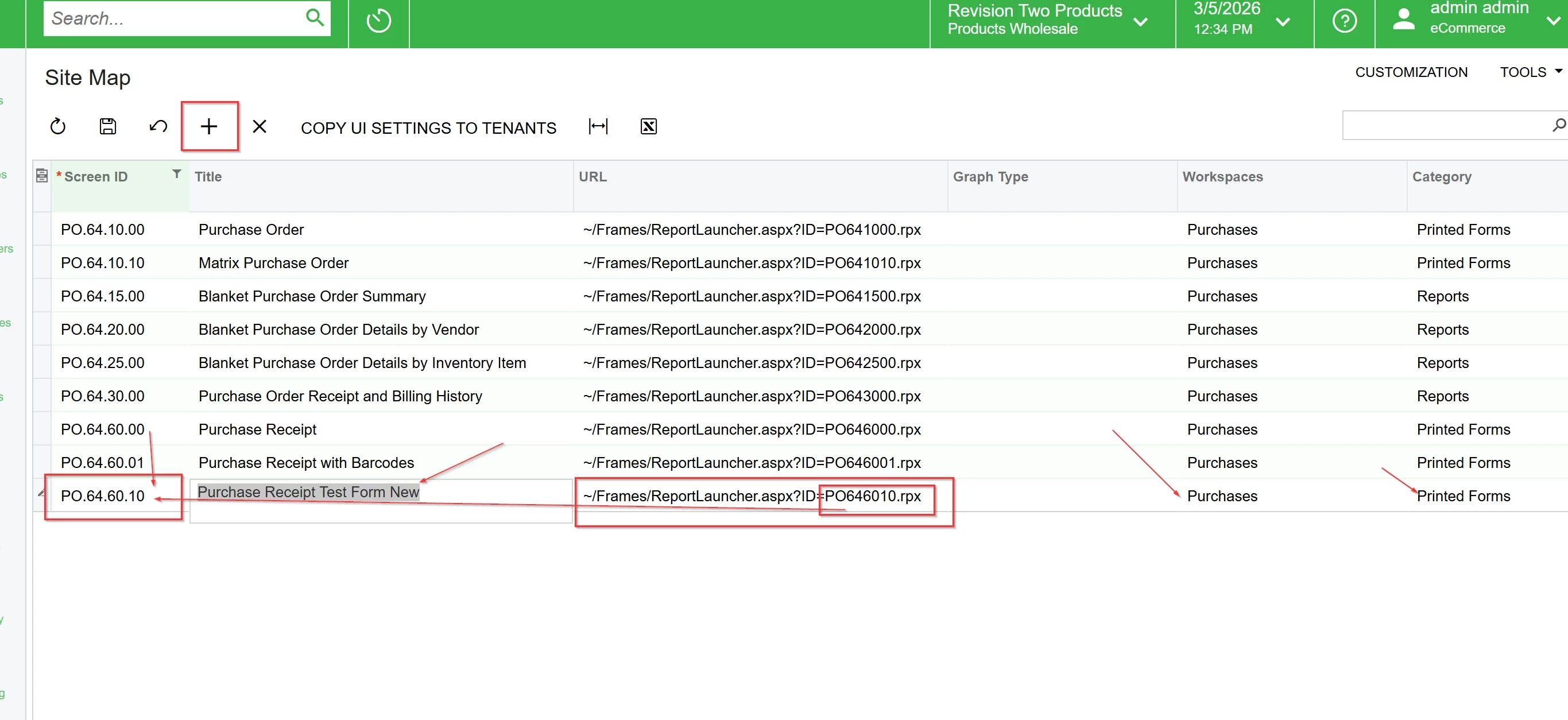Viewport: 1568px width, 720px height.
Task: Open the grid notes/files column icon
Action: coord(42,176)
